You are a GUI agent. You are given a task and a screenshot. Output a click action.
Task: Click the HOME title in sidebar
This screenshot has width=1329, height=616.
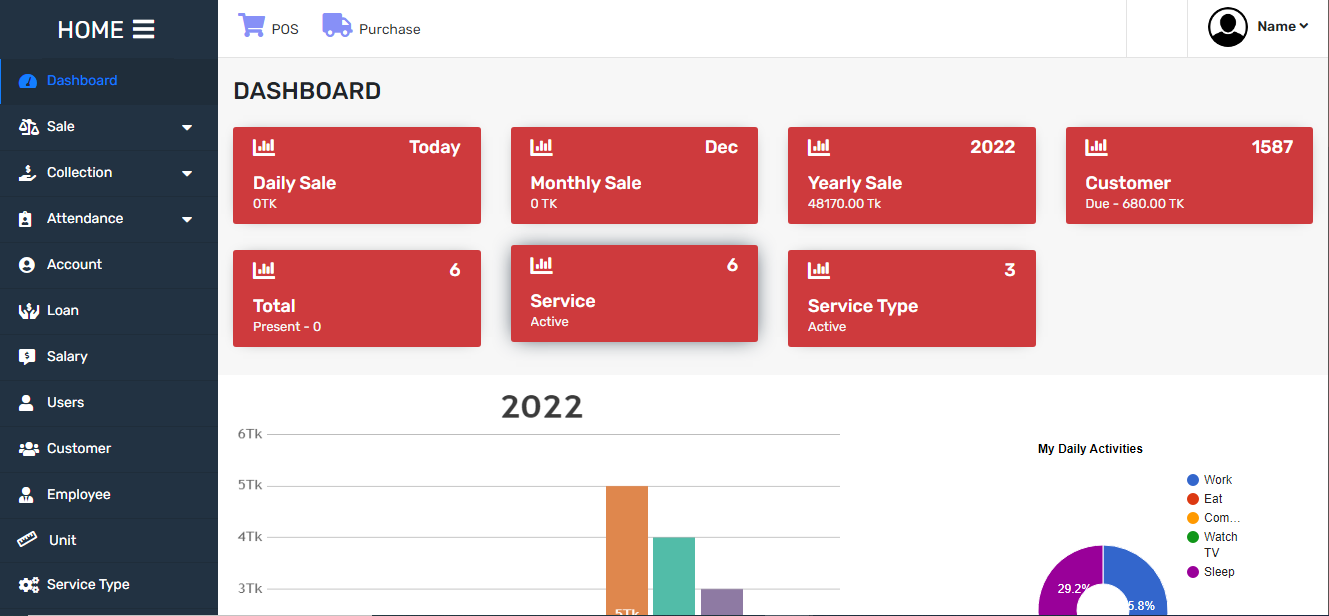click(x=90, y=30)
